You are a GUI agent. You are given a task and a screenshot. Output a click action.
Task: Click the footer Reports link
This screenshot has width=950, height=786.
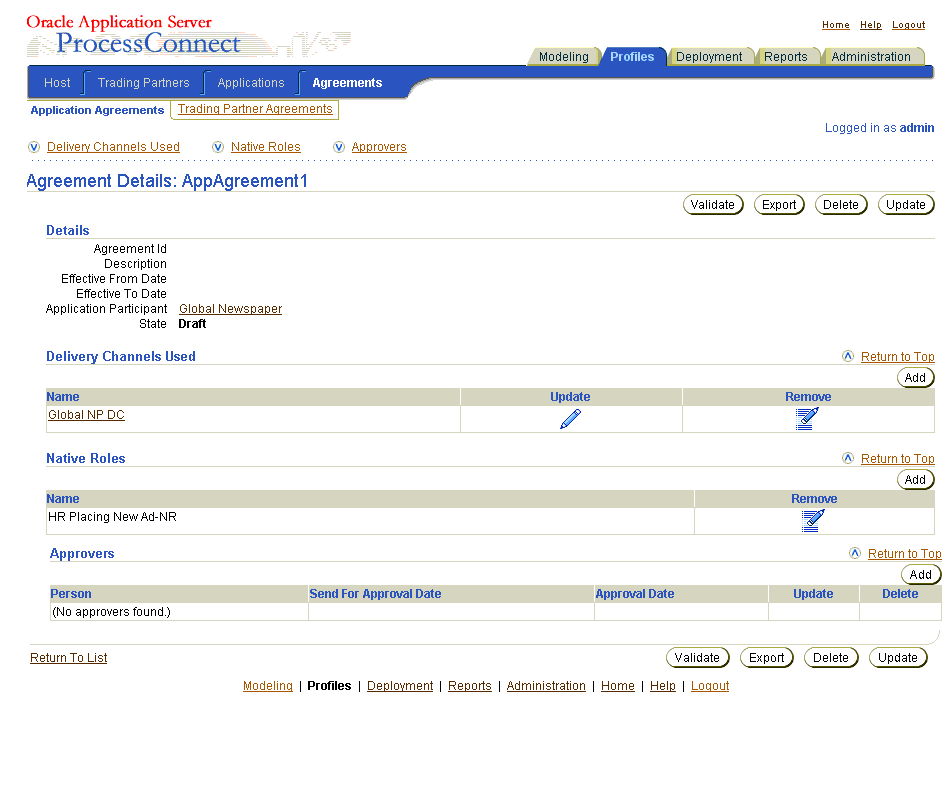[470, 686]
